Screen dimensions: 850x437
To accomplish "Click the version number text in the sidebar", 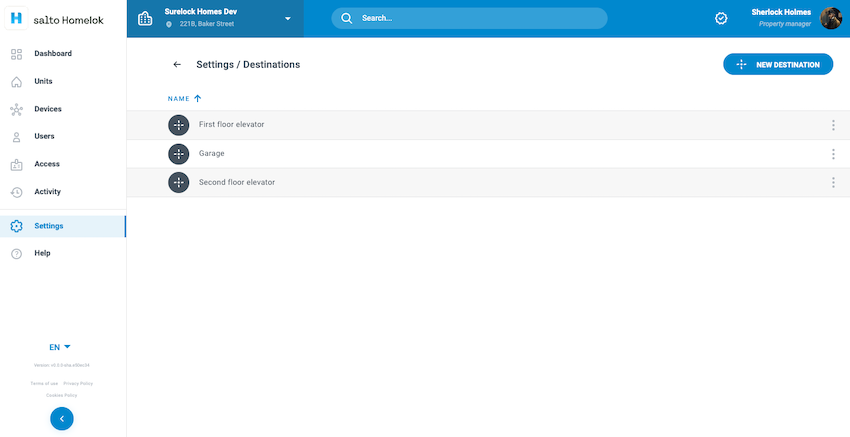I will (x=61, y=365).
